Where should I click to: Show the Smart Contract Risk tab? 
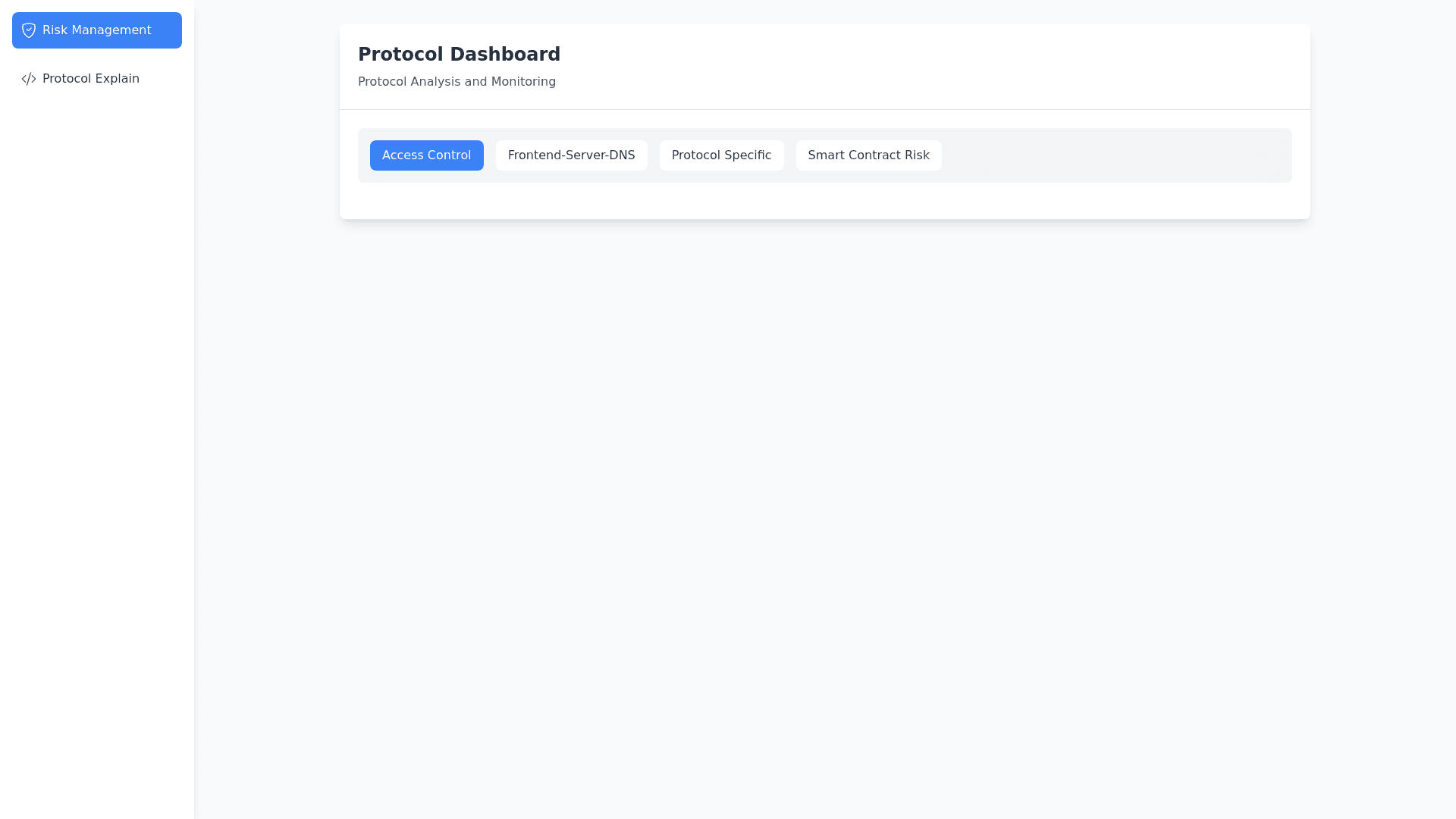pos(868,155)
